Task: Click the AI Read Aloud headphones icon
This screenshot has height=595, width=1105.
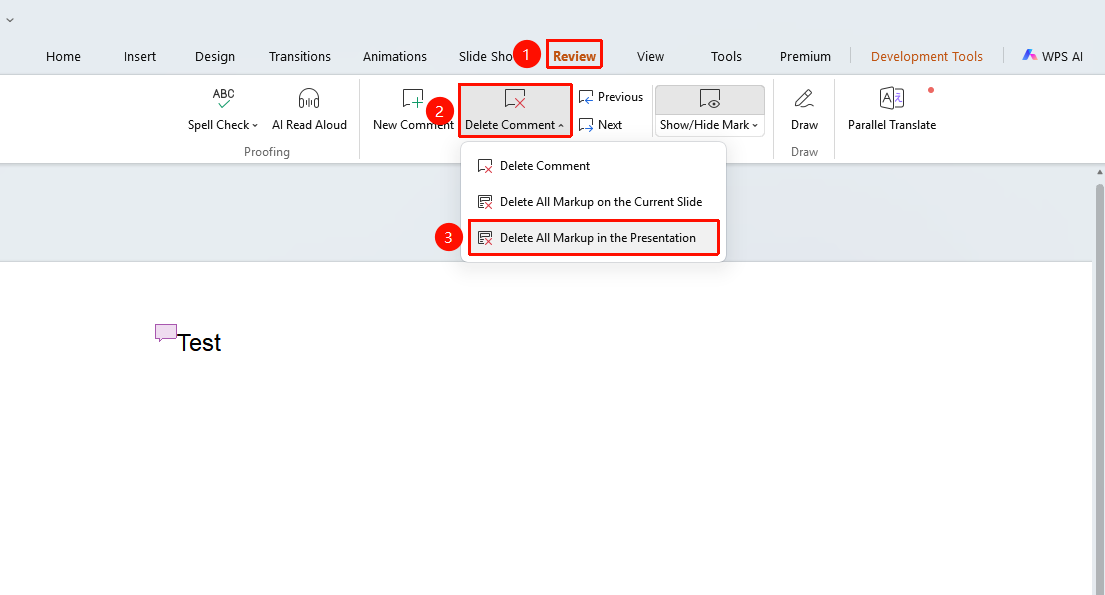Action: coord(309,98)
